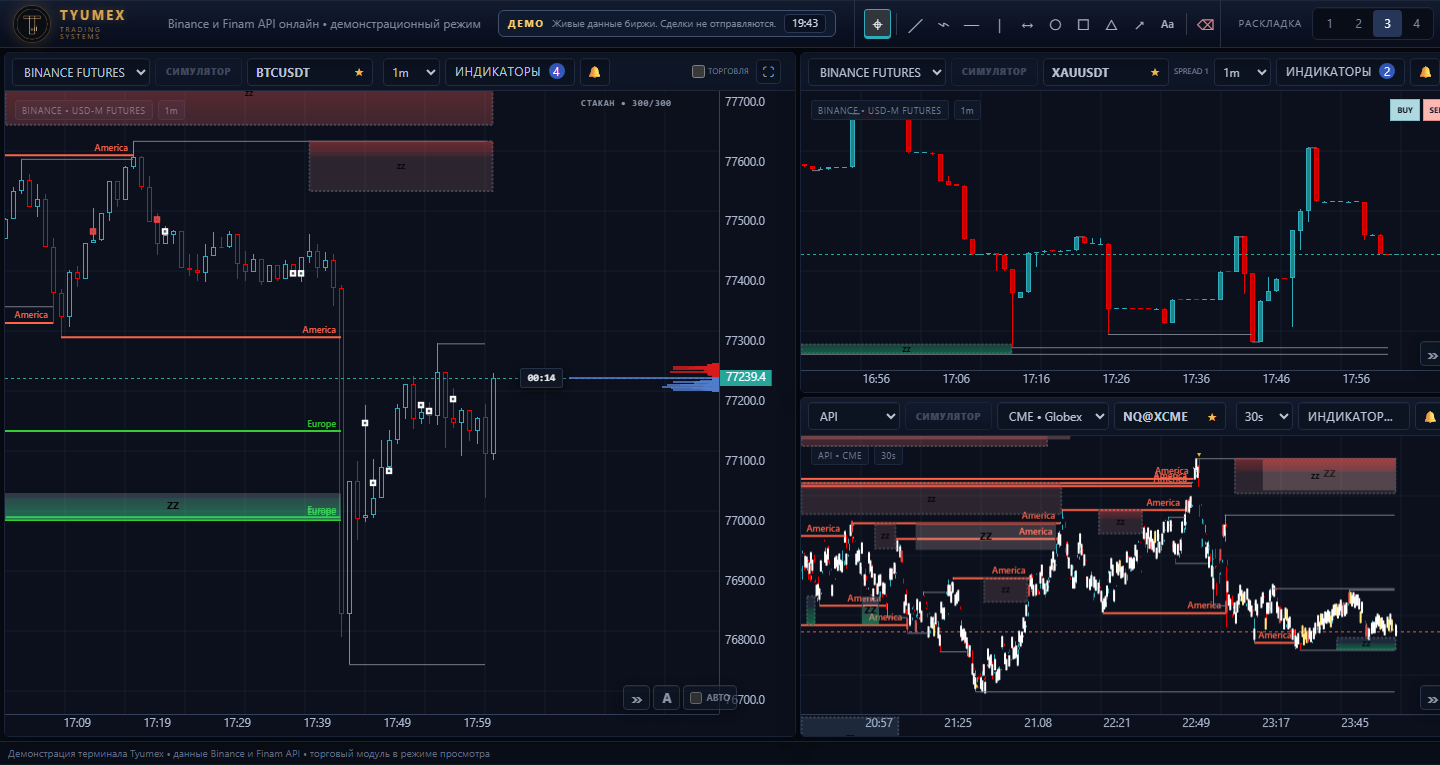Click Симулятор on the NQ@XCME panel
Image resolution: width=1440 pixels, height=765 pixels.
click(948, 416)
